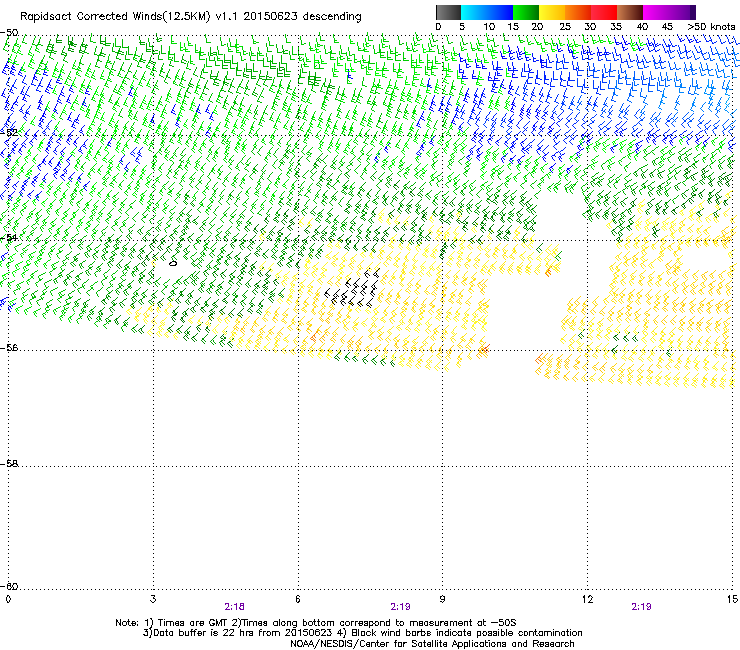Click the magenta 40-45 knots legend swatch

pos(656,12)
